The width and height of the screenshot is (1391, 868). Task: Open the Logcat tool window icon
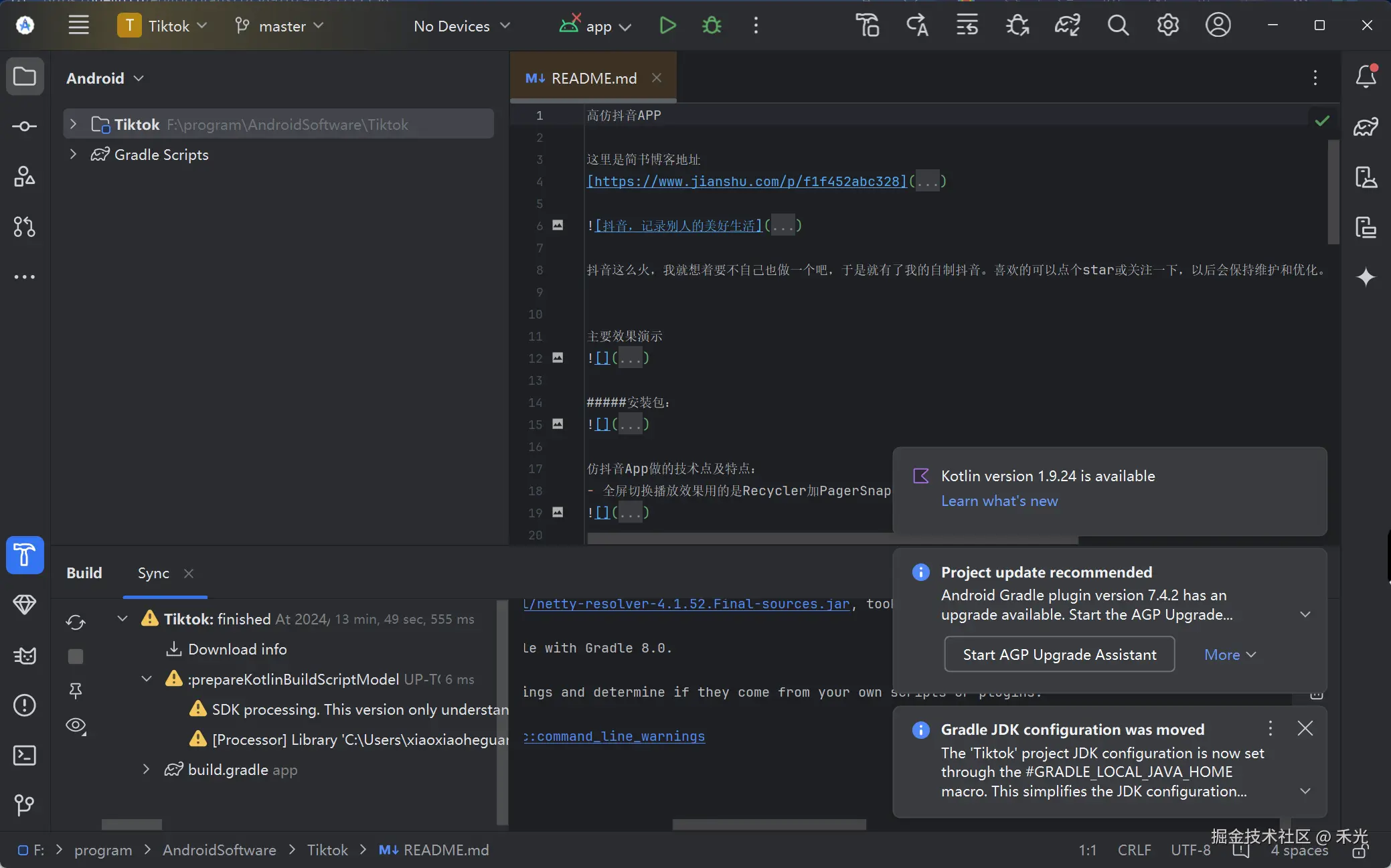pyautogui.click(x=25, y=655)
